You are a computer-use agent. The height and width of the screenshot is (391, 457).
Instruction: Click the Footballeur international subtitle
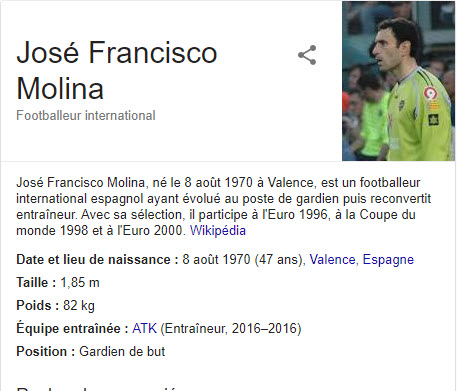point(86,116)
